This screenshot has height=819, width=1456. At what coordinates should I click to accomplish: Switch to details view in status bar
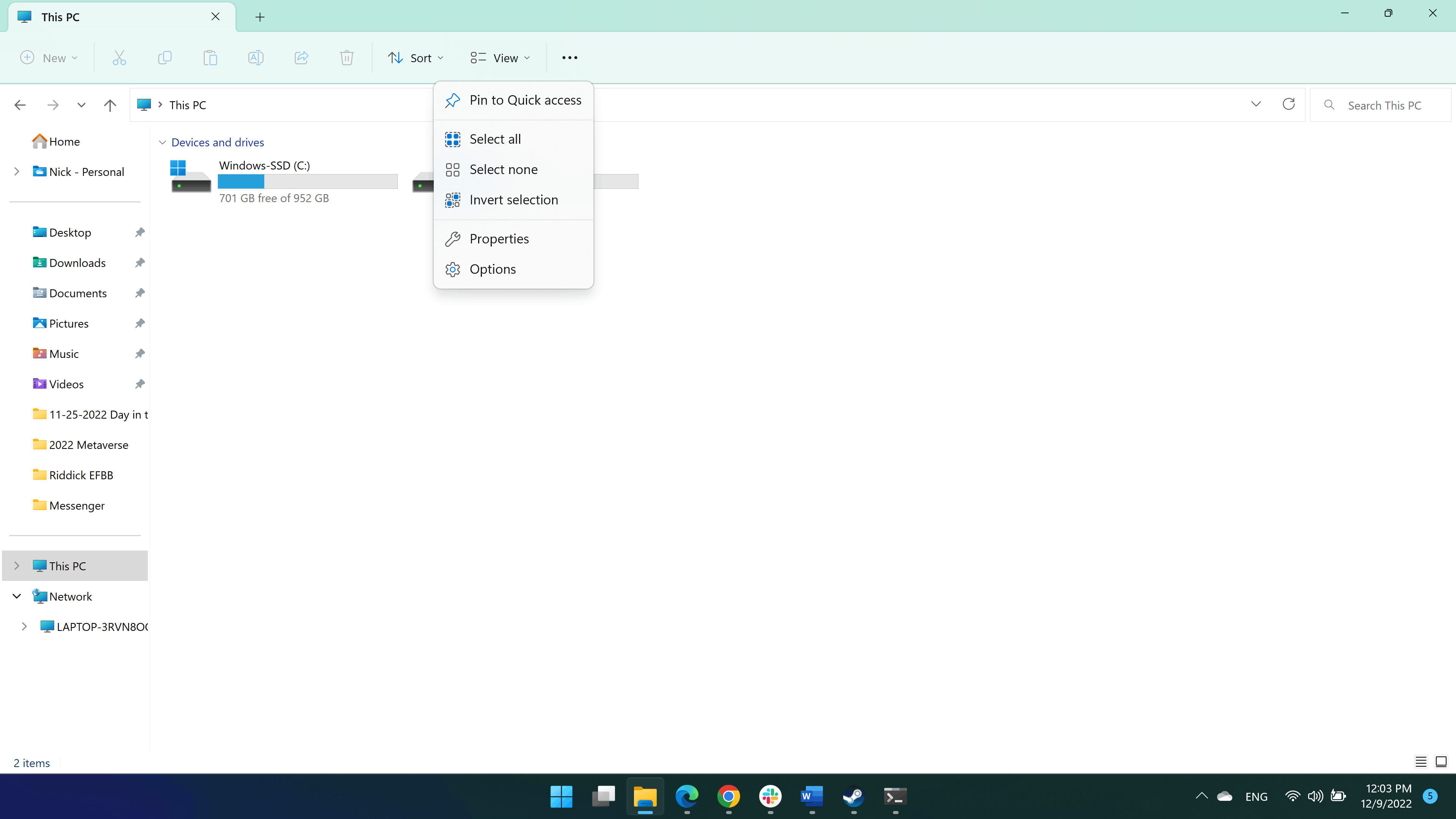[x=1420, y=762]
